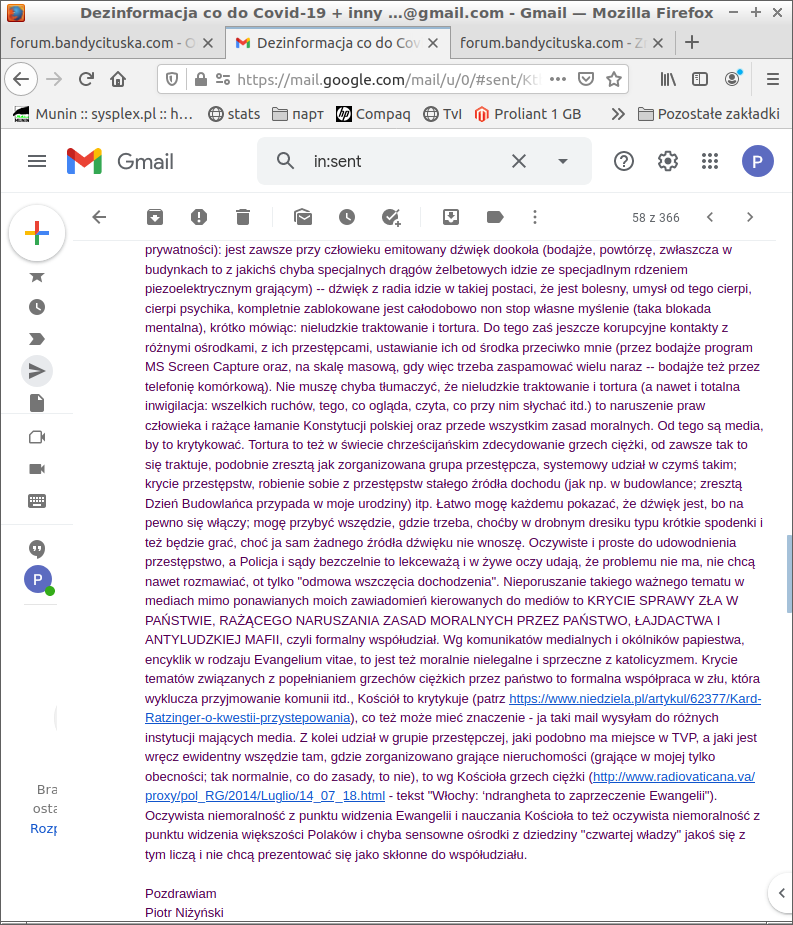Open tracking protection shield in address bar

coord(172,78)
